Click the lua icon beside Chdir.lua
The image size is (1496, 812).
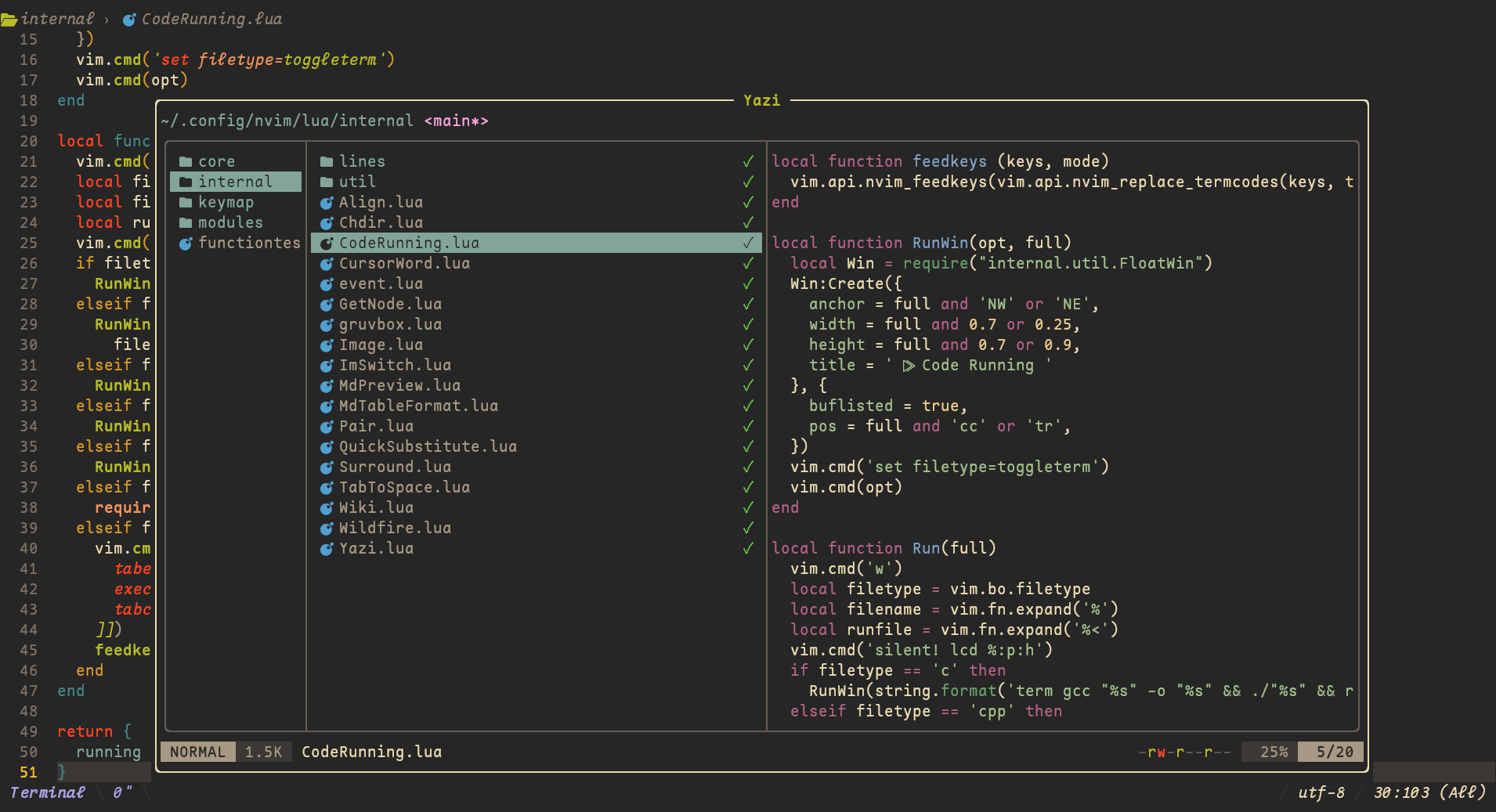pos(327,223)
